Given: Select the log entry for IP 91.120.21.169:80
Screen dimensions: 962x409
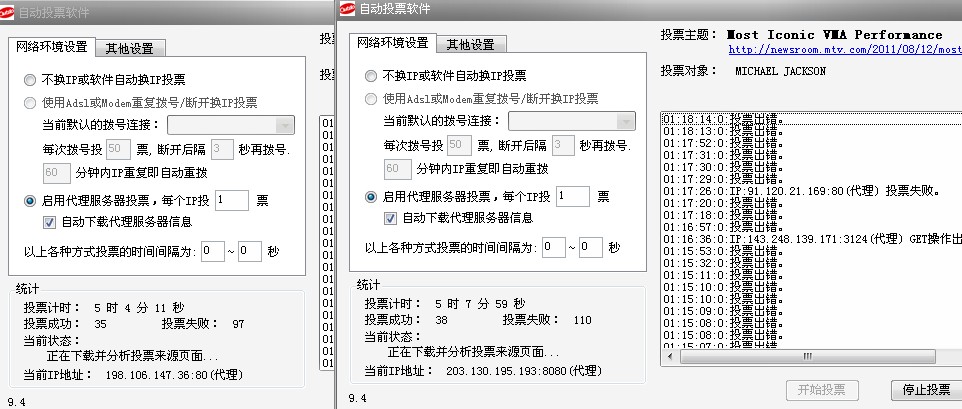Looking at the screenshot, I should pyautogui.click(x=800, y=190).
